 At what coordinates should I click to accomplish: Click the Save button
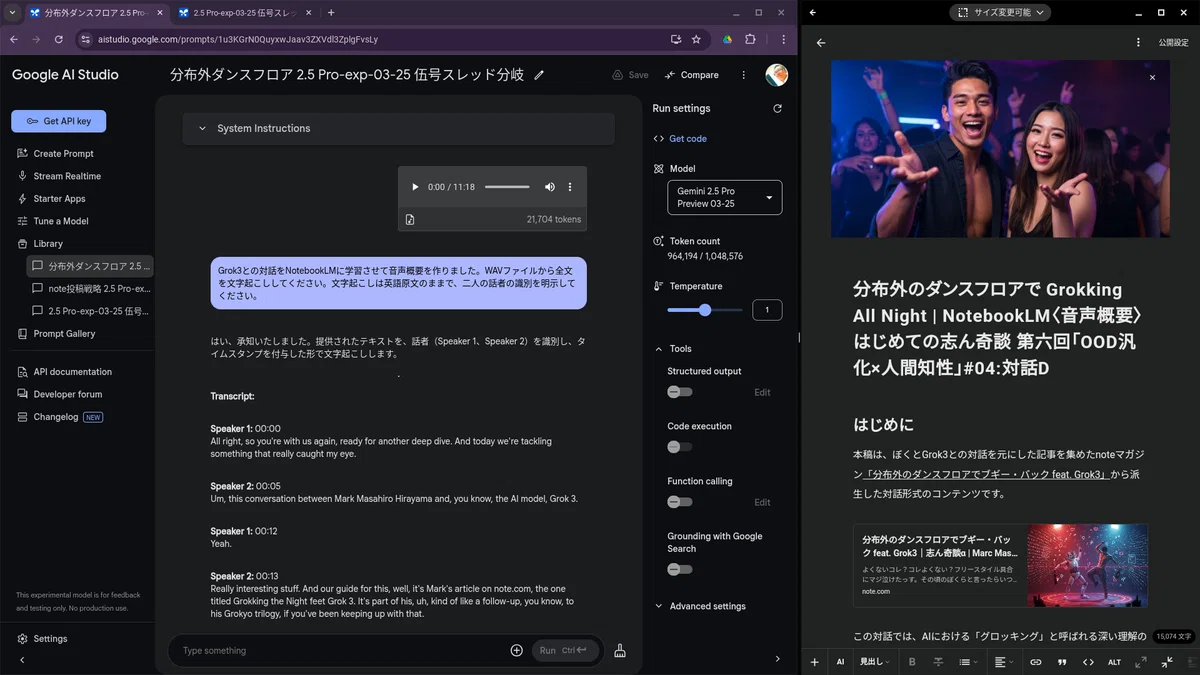tap(631, 75)
